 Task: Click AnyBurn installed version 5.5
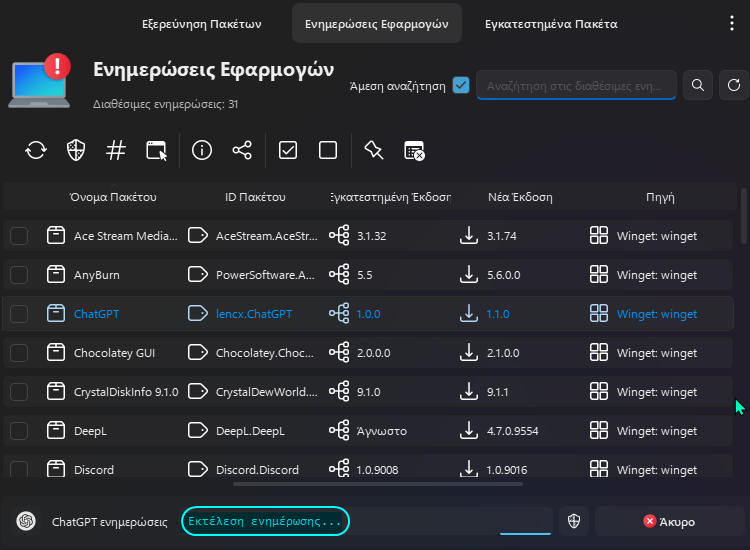(364, 275)
